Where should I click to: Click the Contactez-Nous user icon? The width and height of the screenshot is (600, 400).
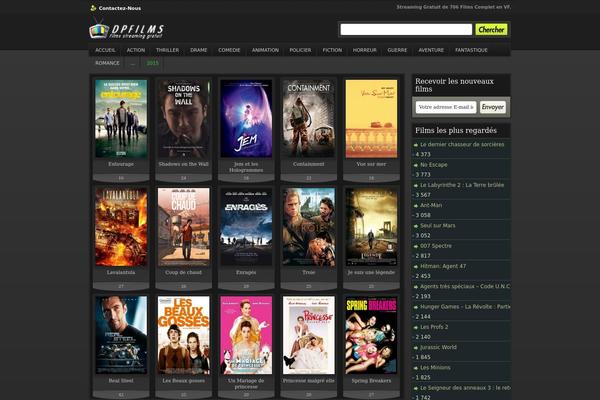93,8
